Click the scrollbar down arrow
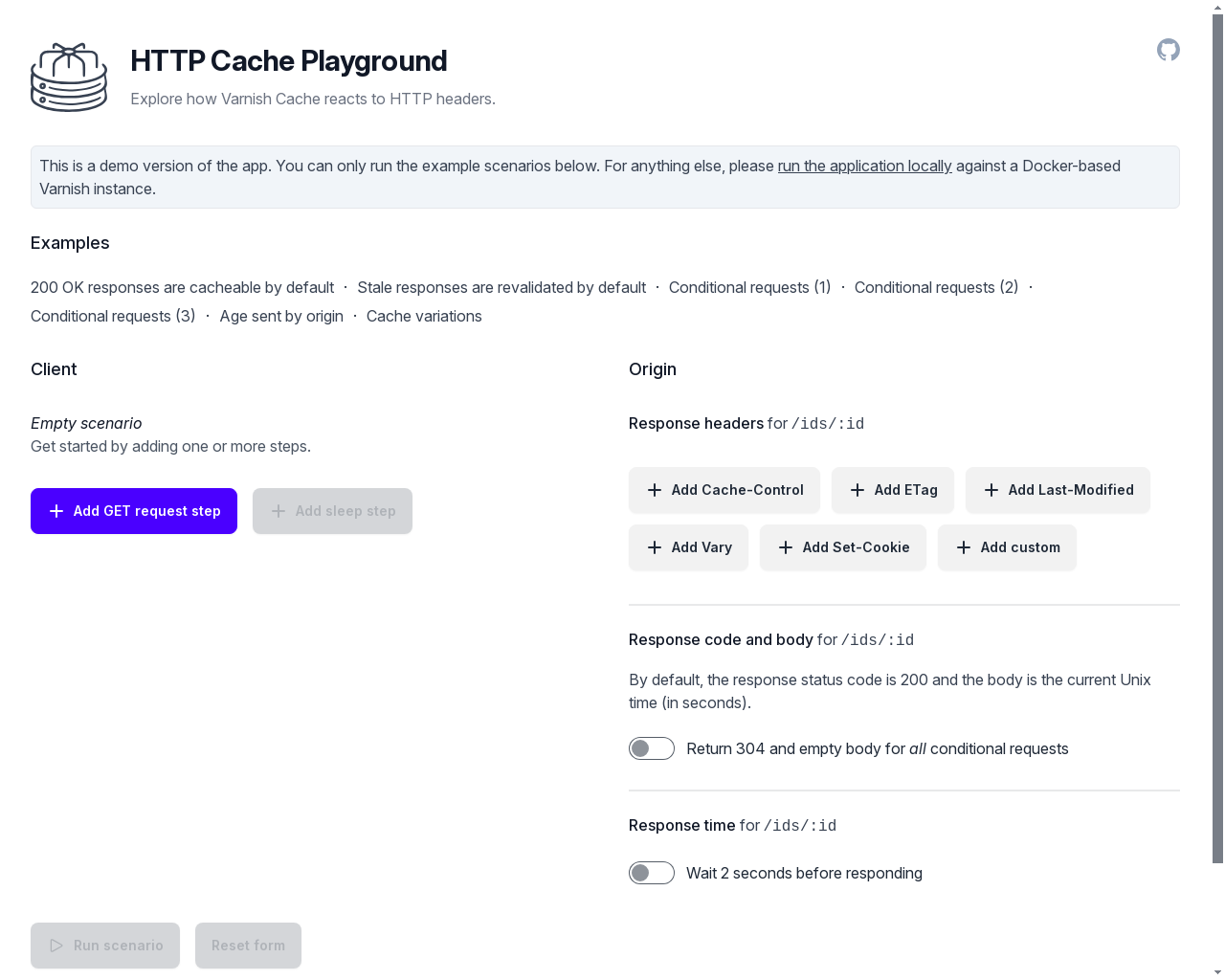This screenshot has height=980, width=1225. tap(1217, 972)
